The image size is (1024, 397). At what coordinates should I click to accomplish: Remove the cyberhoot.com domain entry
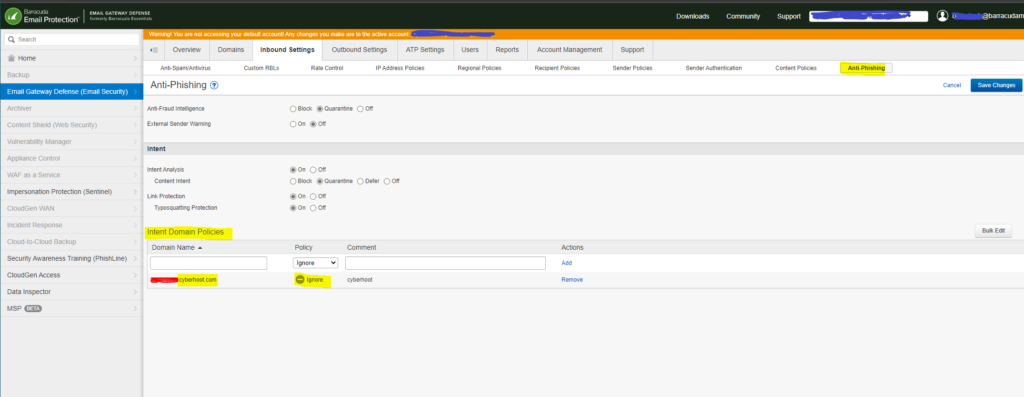[572, 279]
